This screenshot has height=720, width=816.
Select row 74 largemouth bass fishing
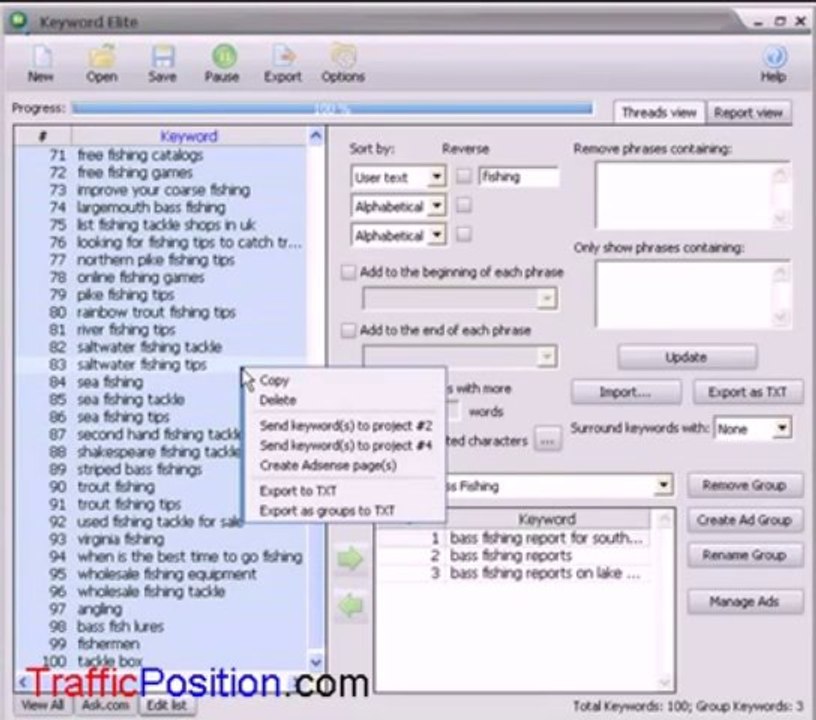click(161, 207)
